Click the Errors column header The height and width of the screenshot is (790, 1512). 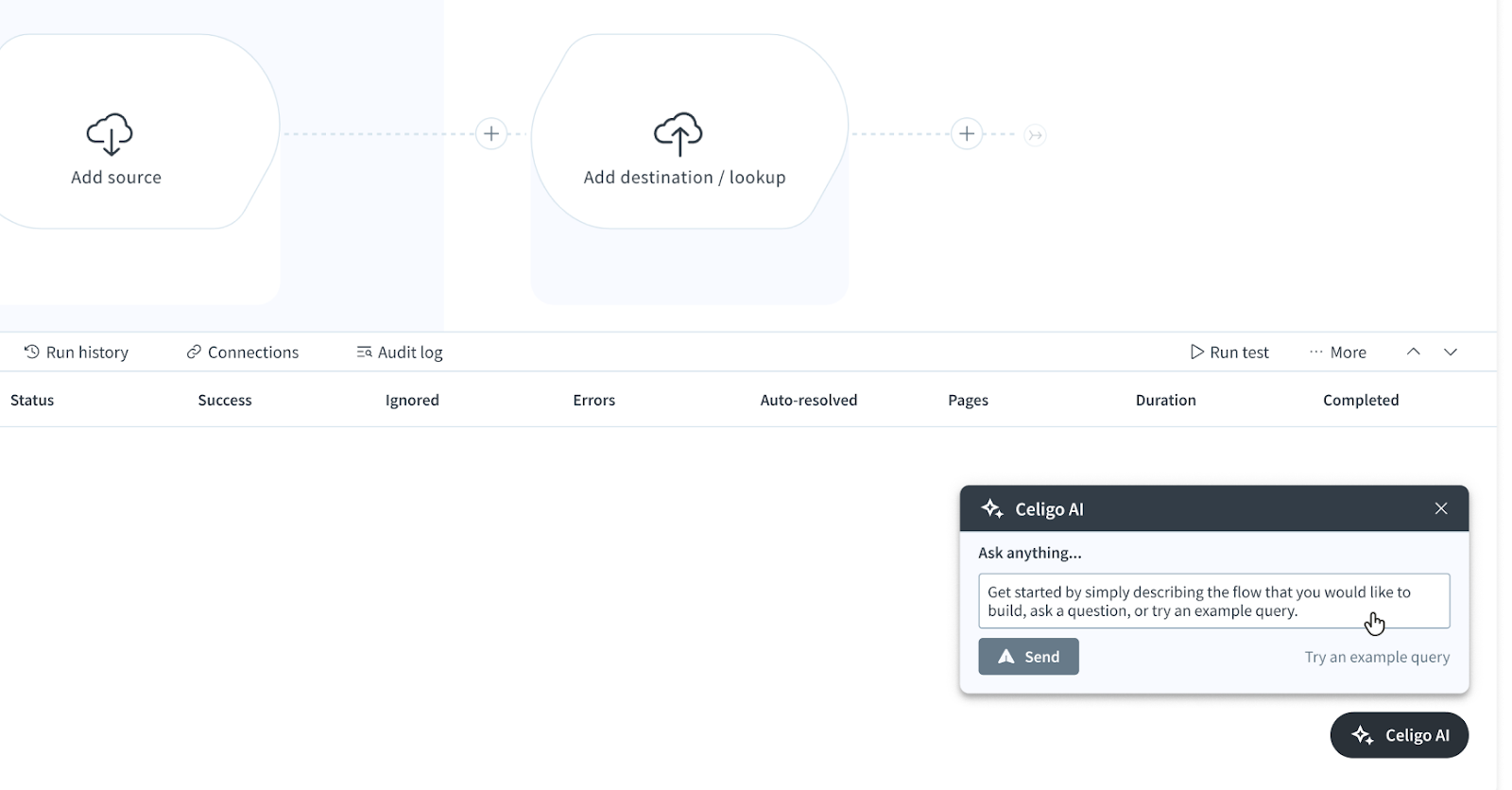click(x=593, y=400)
